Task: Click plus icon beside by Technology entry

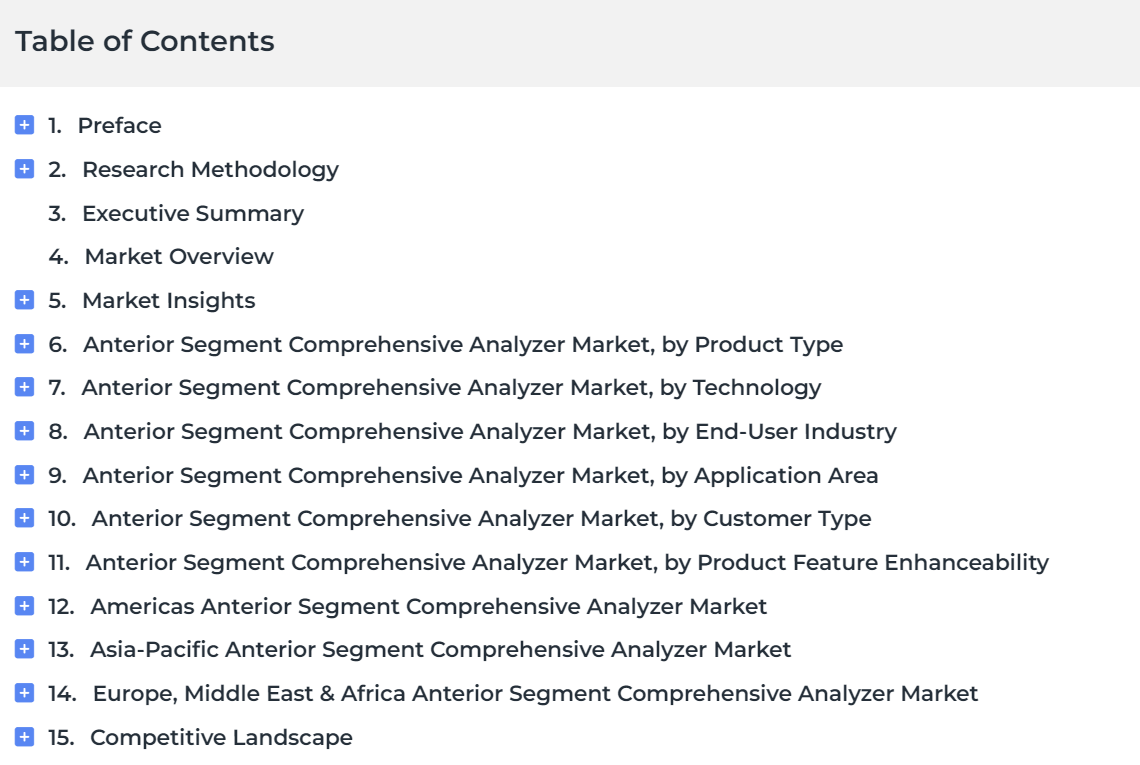Action: point(24,387)
